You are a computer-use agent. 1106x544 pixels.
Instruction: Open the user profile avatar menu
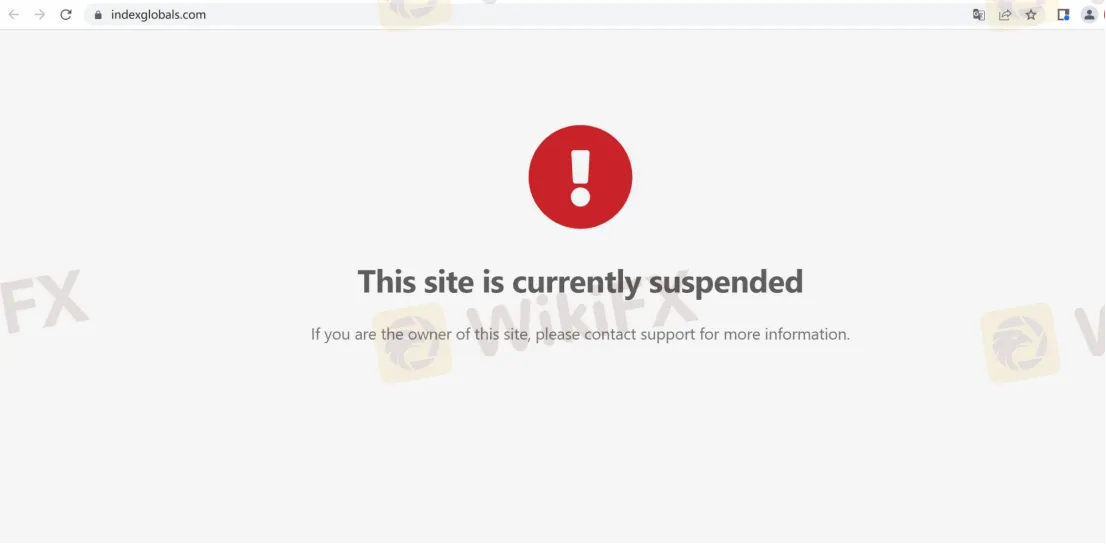1089,14
